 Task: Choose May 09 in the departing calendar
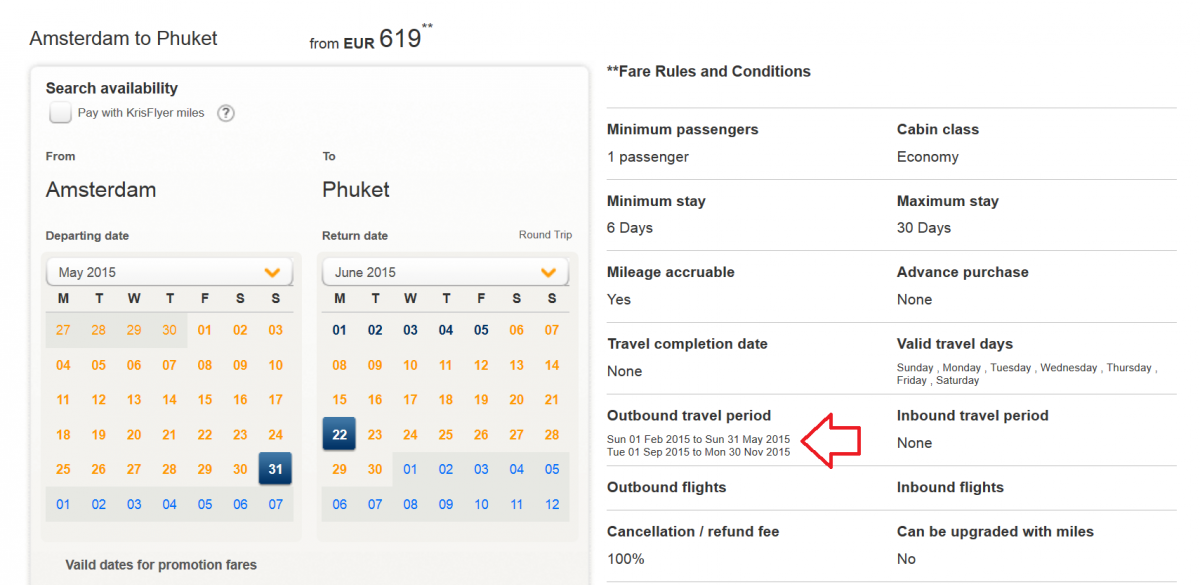click(x=240, y=365)
